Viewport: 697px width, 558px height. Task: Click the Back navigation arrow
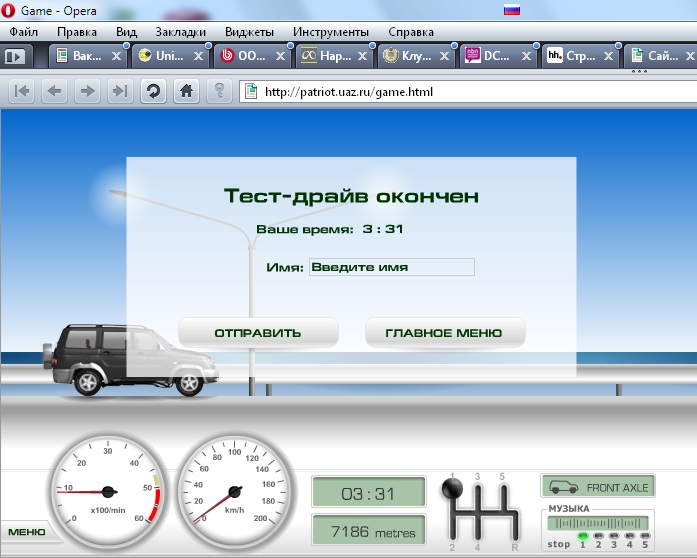tap(55, 91)
